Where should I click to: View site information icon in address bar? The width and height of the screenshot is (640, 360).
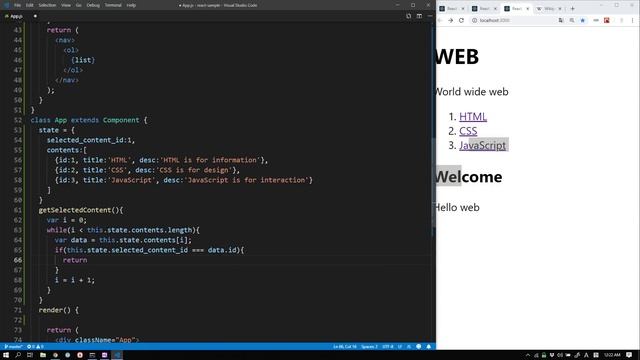coord(474,20)
